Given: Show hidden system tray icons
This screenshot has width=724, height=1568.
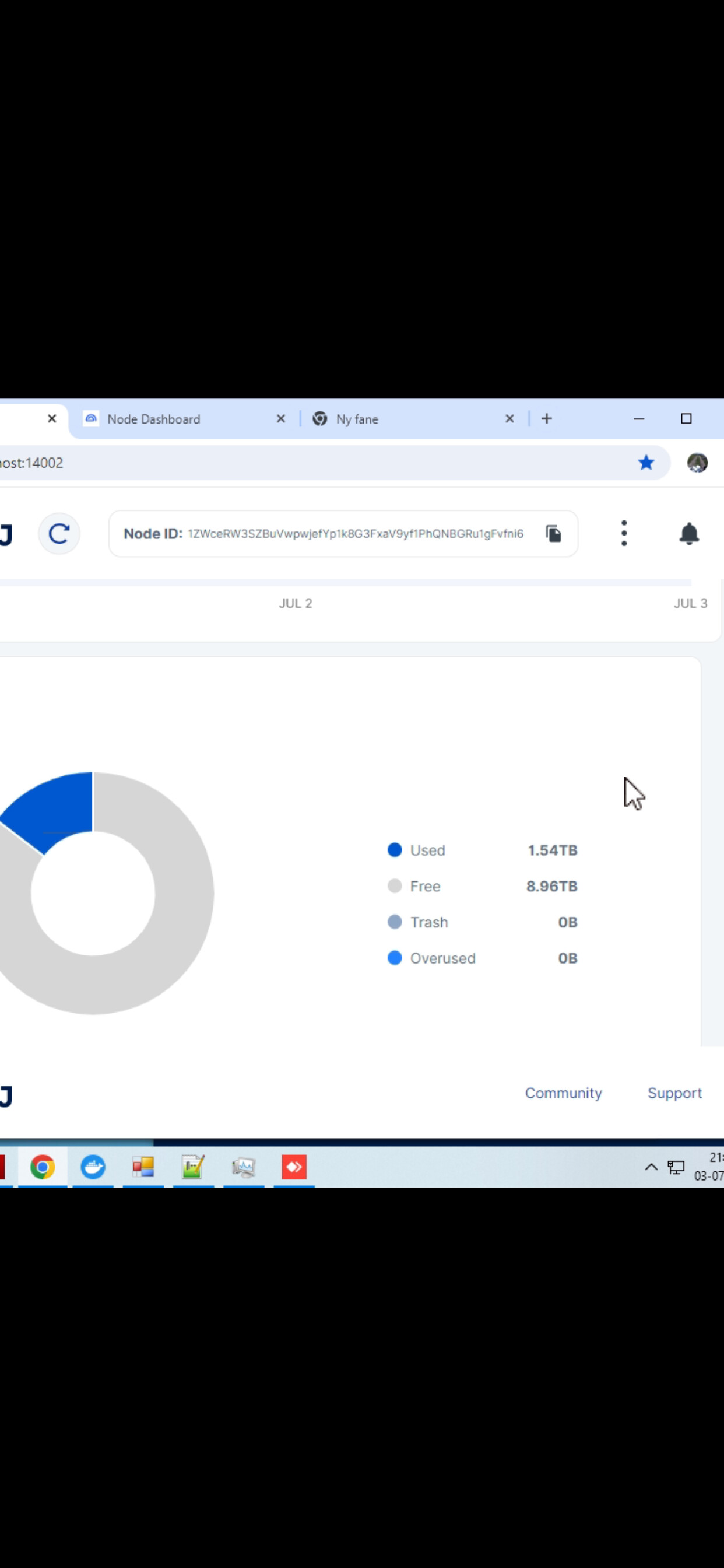Looking at the screenshot, I should [651, 1167].
